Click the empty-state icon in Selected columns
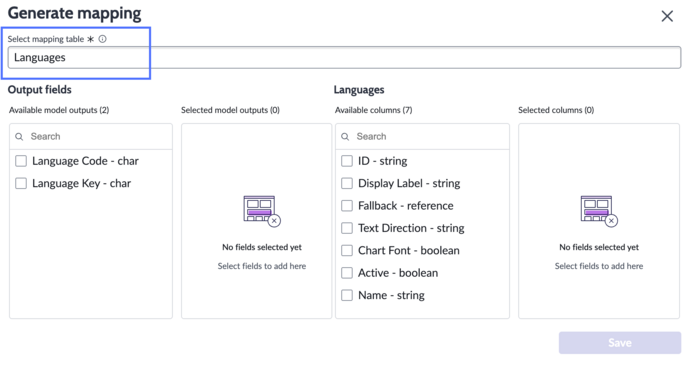The height and width of the screenshot is (368, 689). (x=599, y=211)
